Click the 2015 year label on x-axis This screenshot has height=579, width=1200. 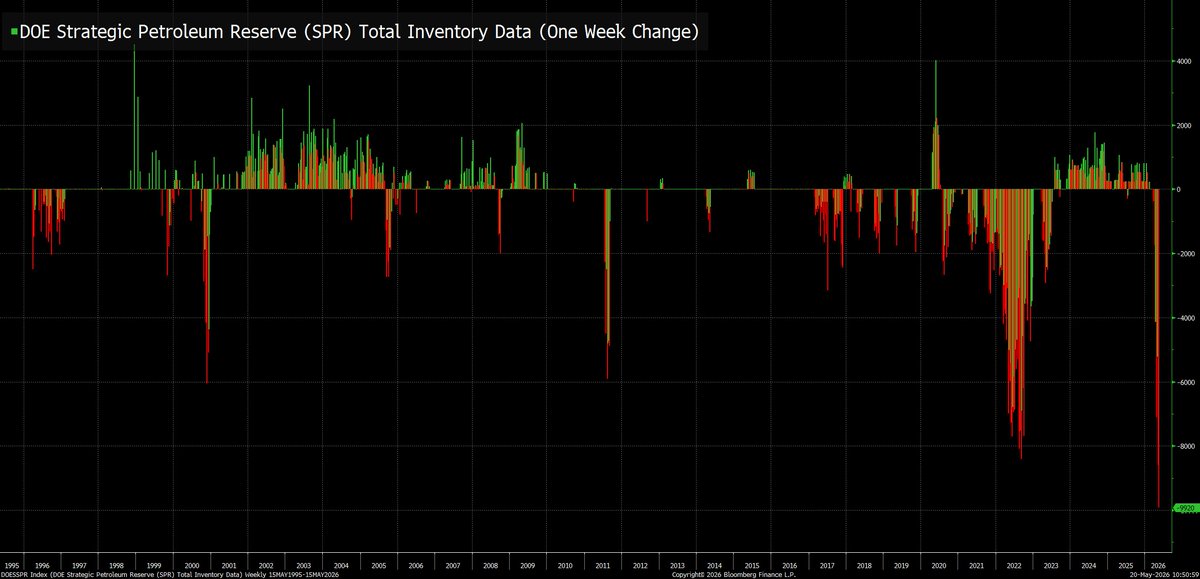[750, 565]
